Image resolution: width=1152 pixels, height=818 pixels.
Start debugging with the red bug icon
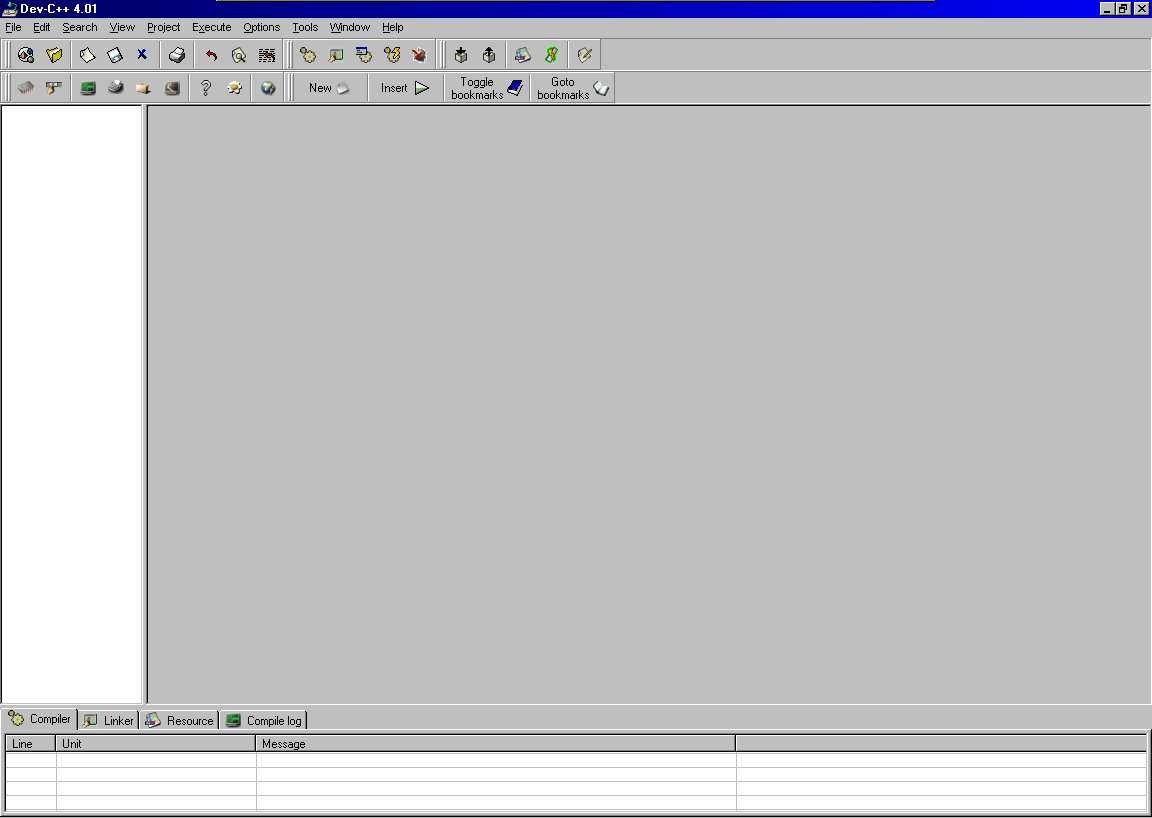(419, 55)
